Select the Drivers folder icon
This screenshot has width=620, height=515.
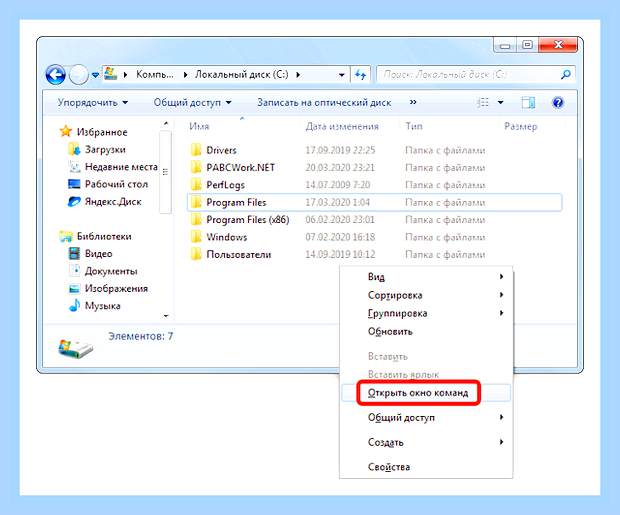click(x=196, y=150)
